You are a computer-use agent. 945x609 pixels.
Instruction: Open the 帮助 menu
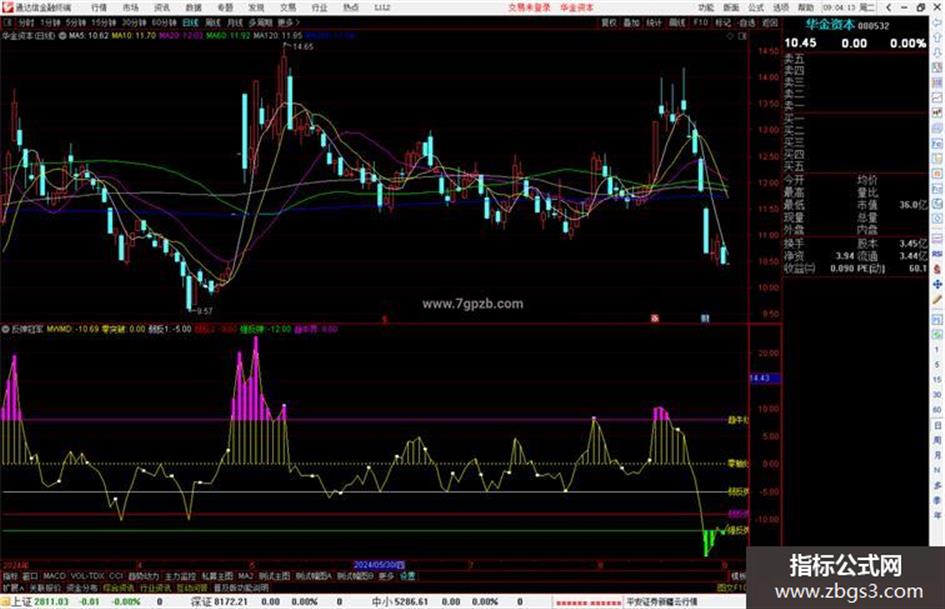806,8
